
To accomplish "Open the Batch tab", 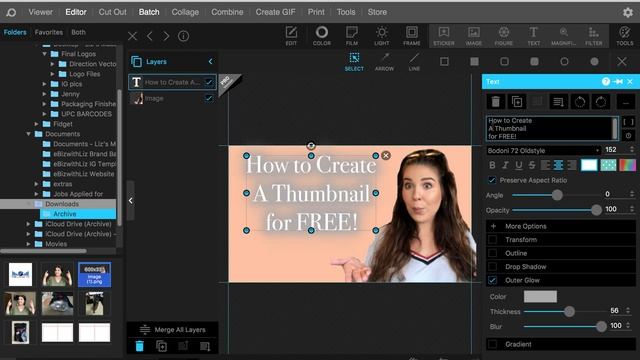I will (149, 12).
